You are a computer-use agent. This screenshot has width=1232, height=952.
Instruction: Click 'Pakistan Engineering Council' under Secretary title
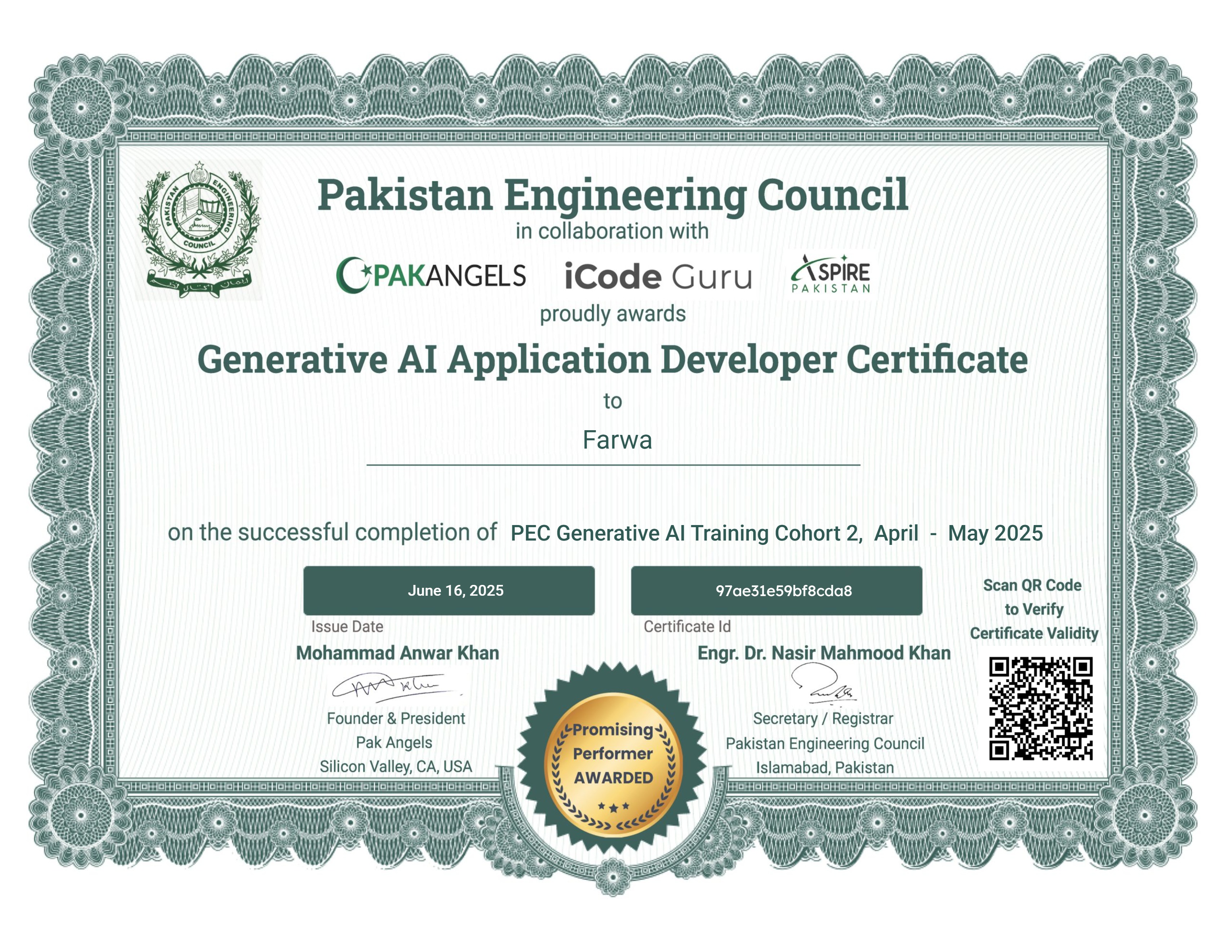pos(825,744)
